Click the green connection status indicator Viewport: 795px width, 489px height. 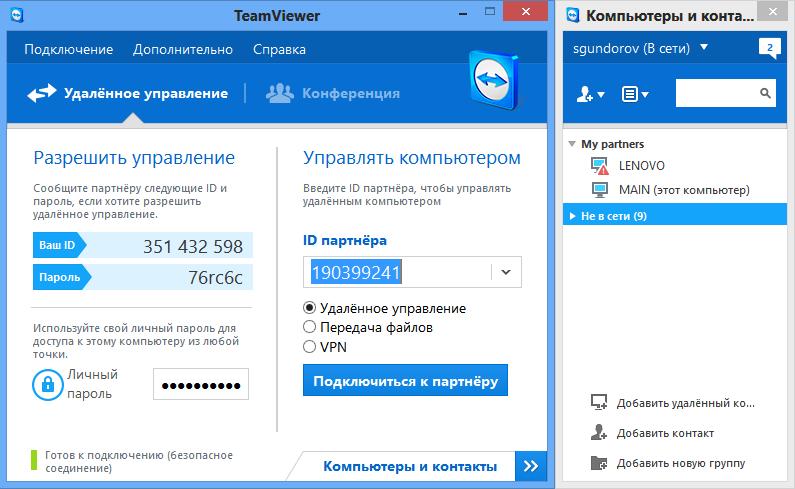[34, 460]
